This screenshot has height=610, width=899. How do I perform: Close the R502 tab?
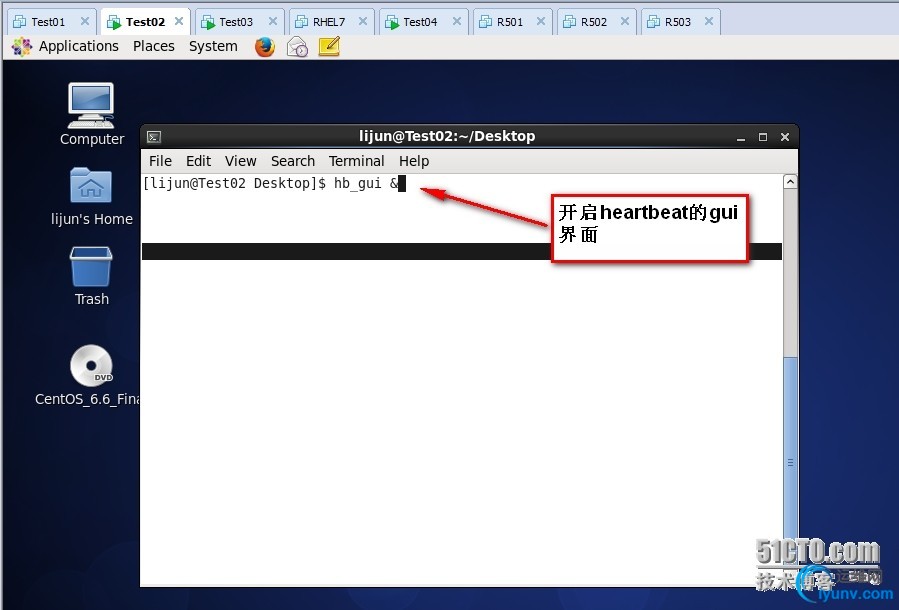[625, 21]
